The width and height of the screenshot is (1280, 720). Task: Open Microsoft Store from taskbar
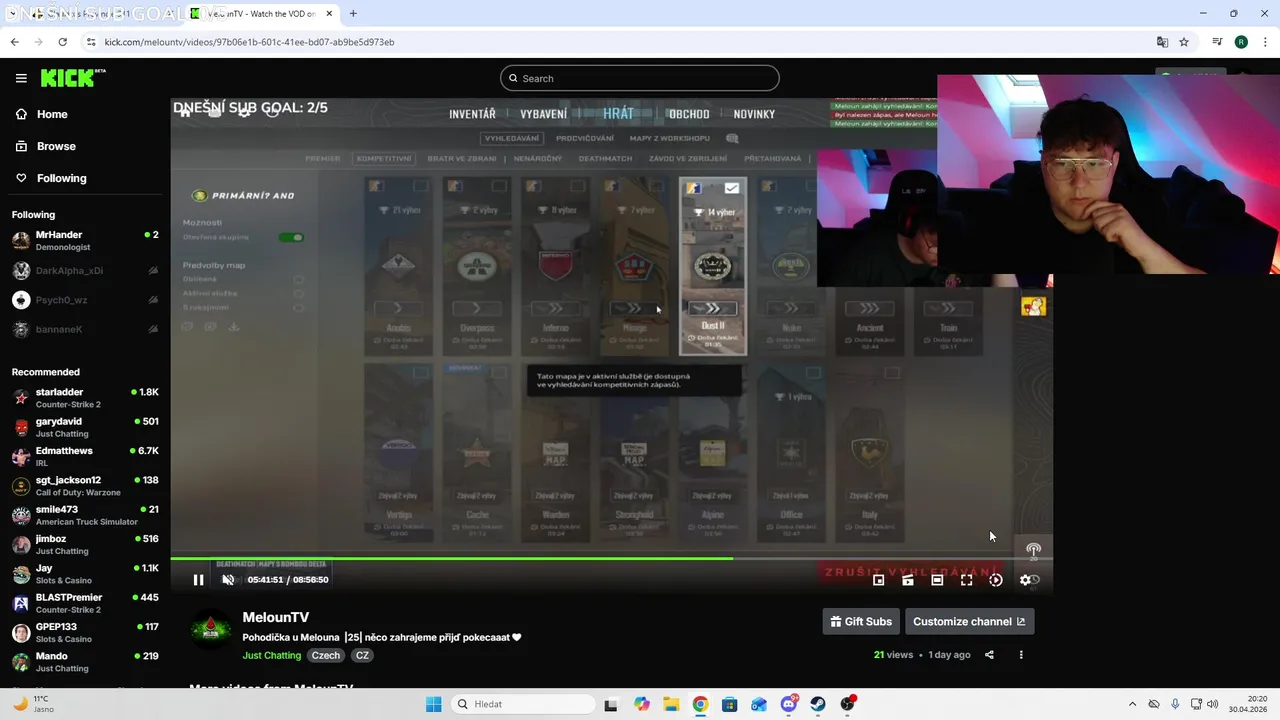coord(730,704)
